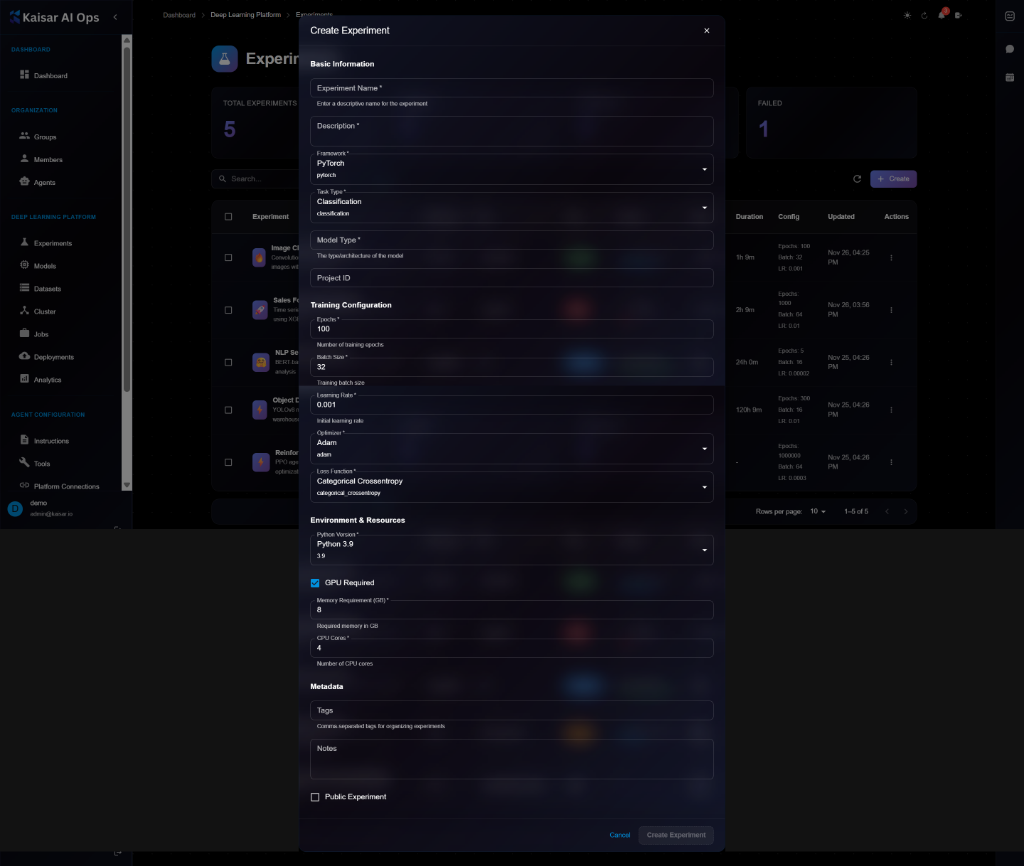The width and height of the screenshot is (1024, 866).
Task: Uncheck the GPU Required checkbox
Action: pyautogui.click(x=315, y=583)
